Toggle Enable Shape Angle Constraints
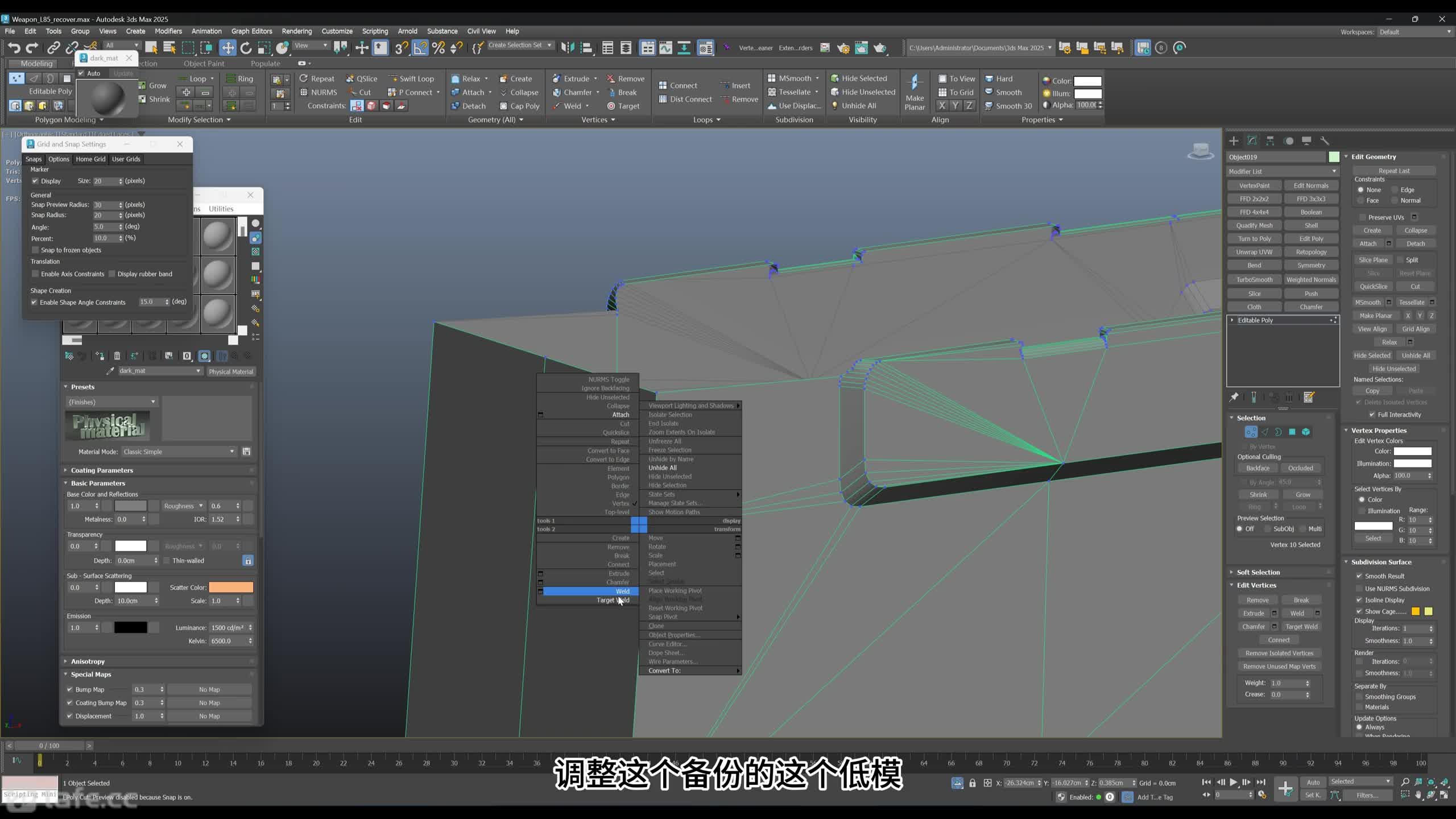 (34, 303)
